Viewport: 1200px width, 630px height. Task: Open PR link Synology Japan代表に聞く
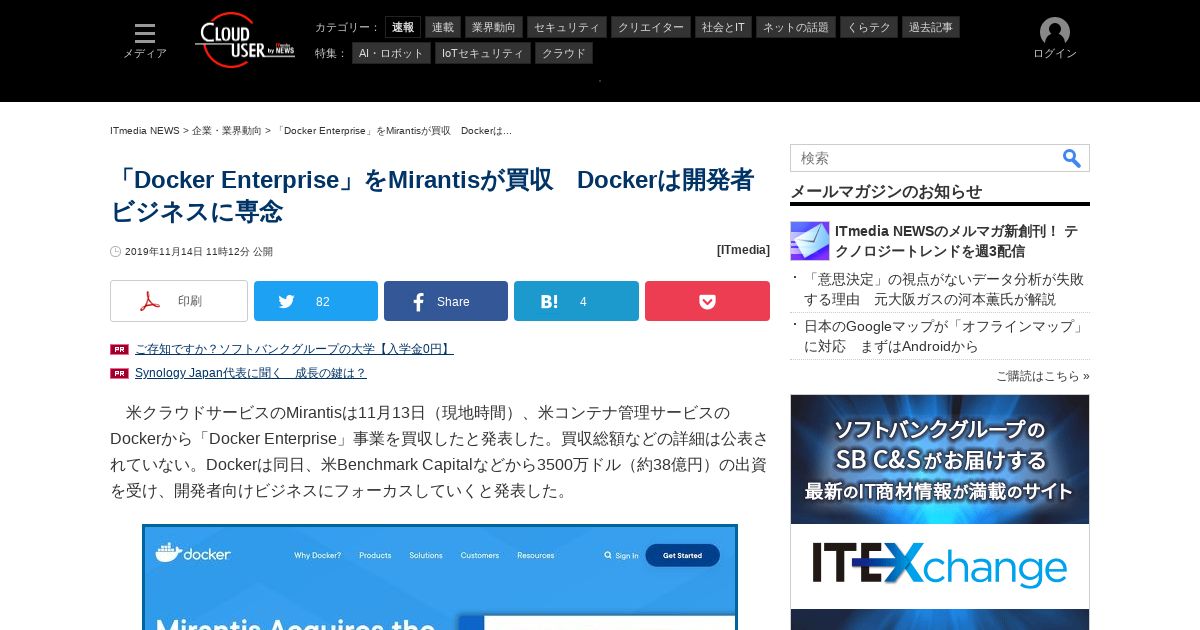click(251, 373)
